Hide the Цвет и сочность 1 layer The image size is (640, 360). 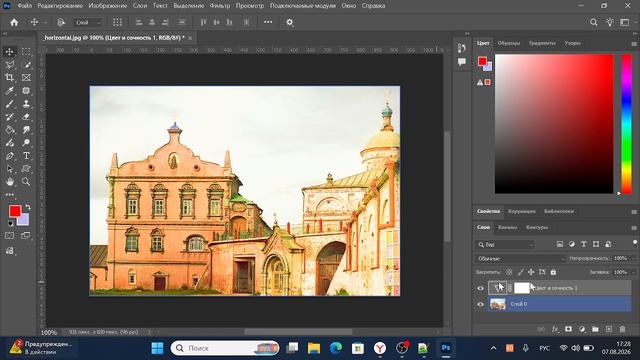pyautogui.click(x=480, y=288)
